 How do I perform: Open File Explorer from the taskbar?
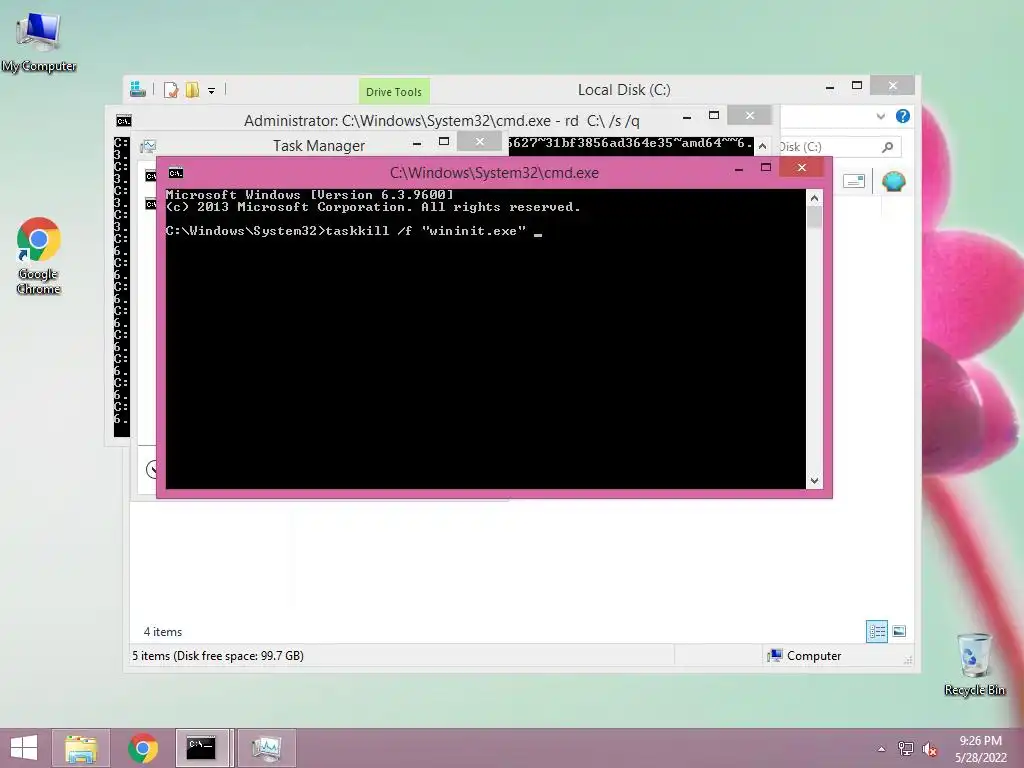pos(81,748)
